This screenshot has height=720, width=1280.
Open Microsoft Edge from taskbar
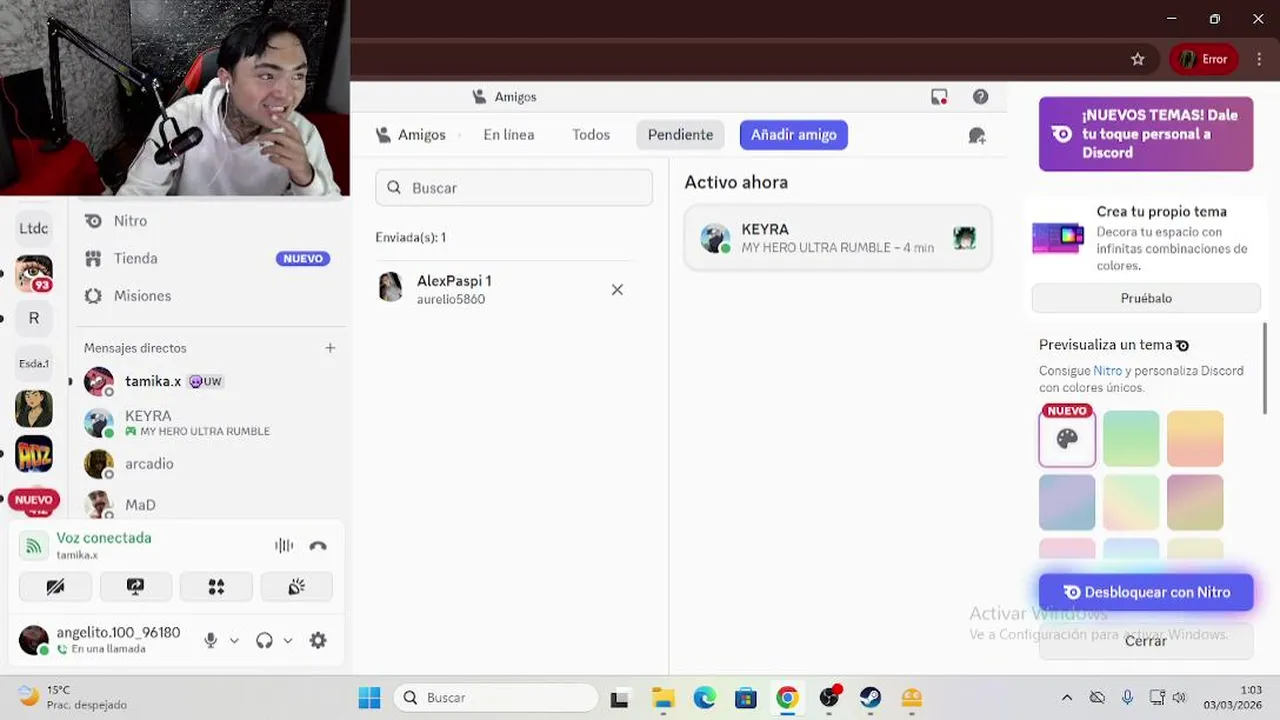pos(705,697)
